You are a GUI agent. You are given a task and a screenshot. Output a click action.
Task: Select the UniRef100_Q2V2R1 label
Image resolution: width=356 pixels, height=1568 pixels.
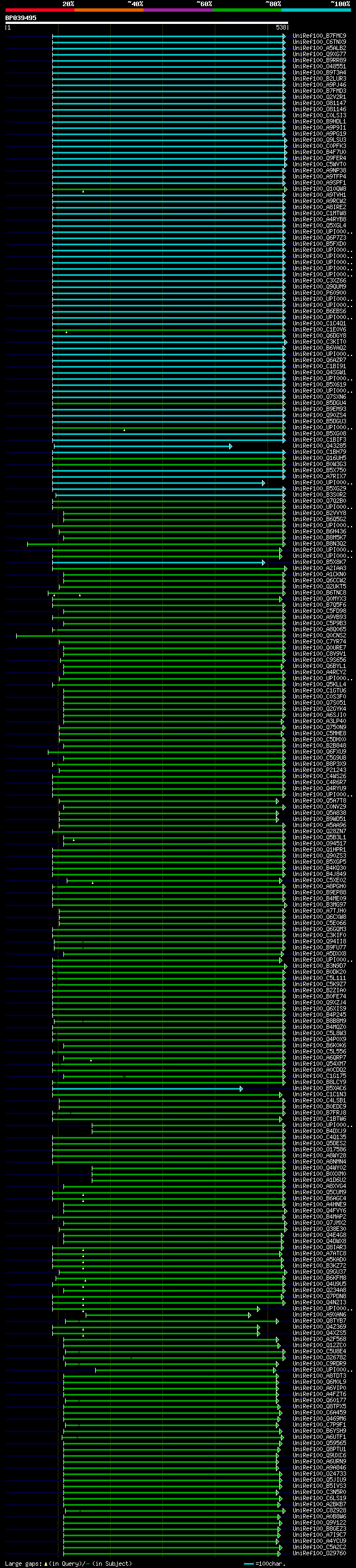click(x=319, y=97)
